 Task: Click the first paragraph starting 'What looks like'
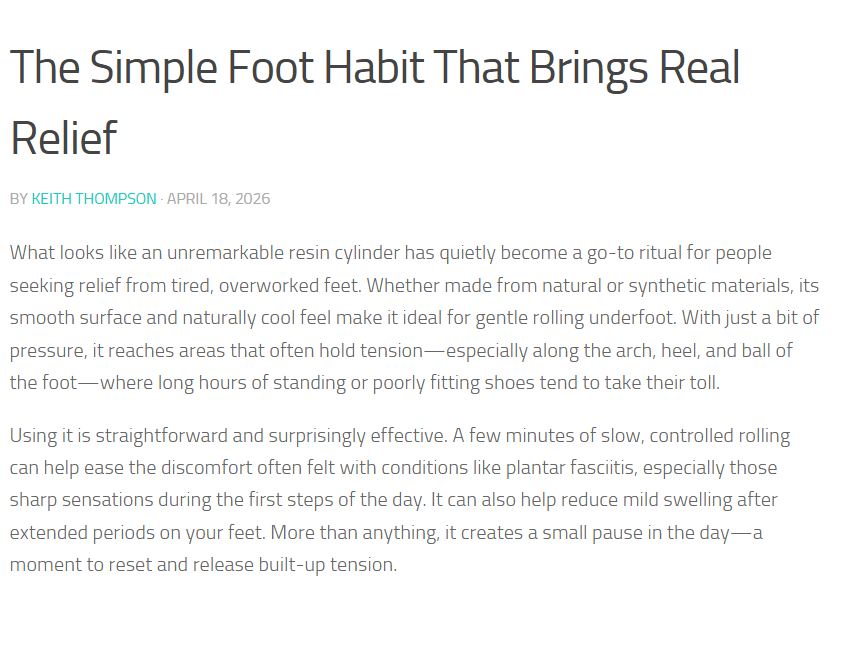pos(414,318)
